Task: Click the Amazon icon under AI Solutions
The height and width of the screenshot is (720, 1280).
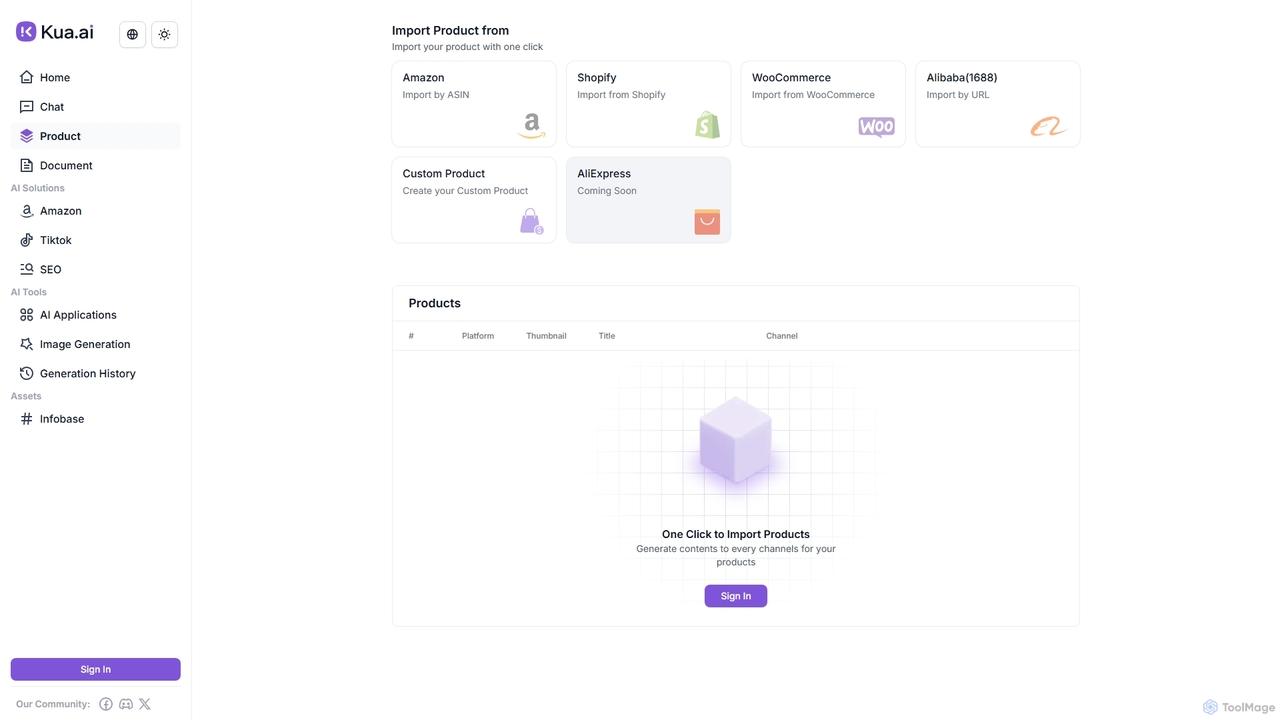Action: [x=27, y=211]
